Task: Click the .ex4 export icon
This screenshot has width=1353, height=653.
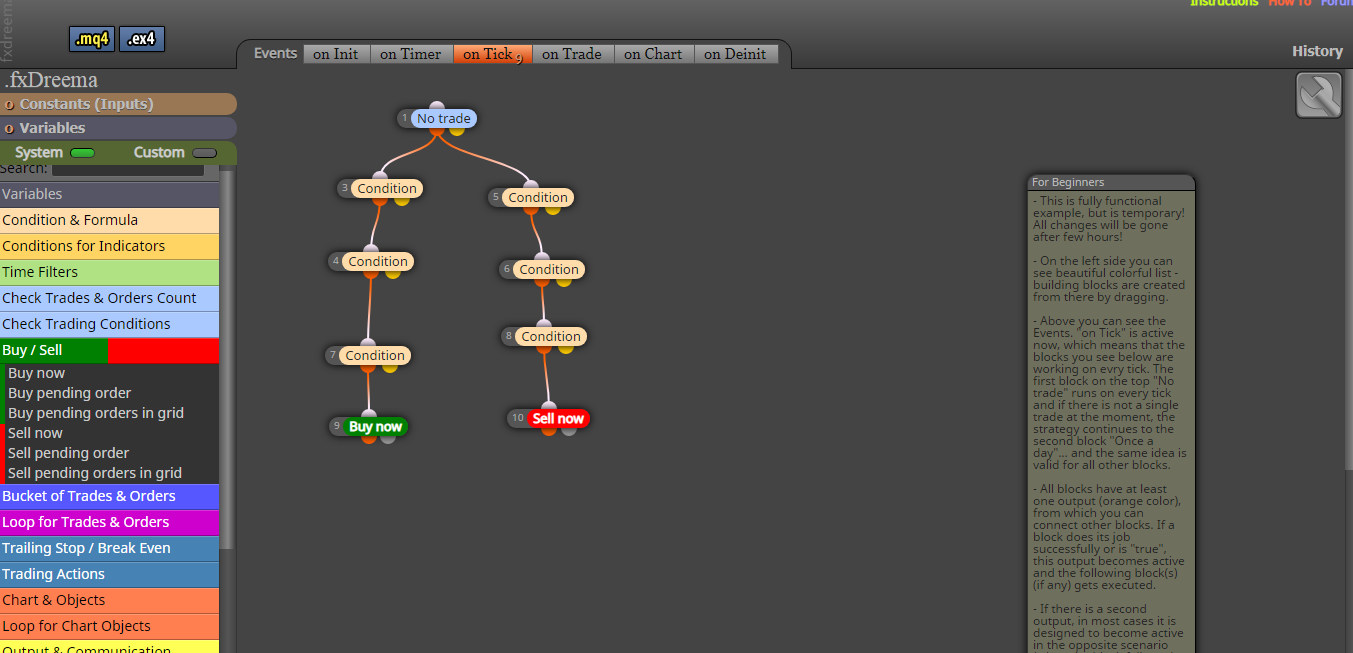Action: click(x=142, y=39)
